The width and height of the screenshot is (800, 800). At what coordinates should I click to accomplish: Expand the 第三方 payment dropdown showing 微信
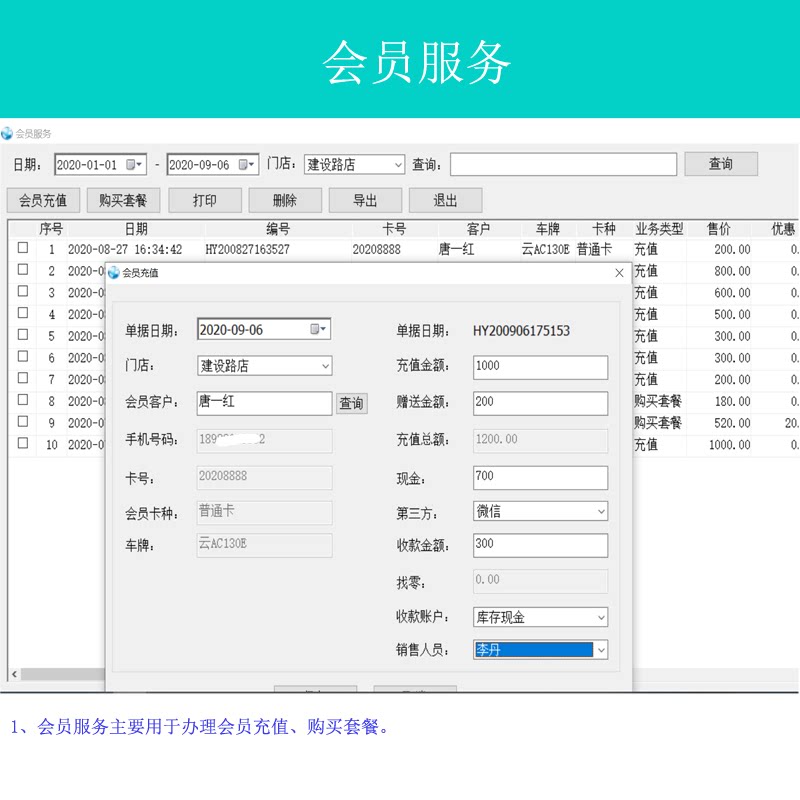601,511
